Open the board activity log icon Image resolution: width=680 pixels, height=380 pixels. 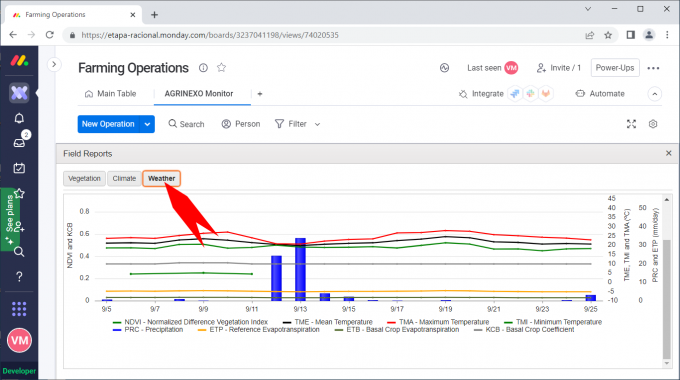pyautogui.click(x=444, y=68)
